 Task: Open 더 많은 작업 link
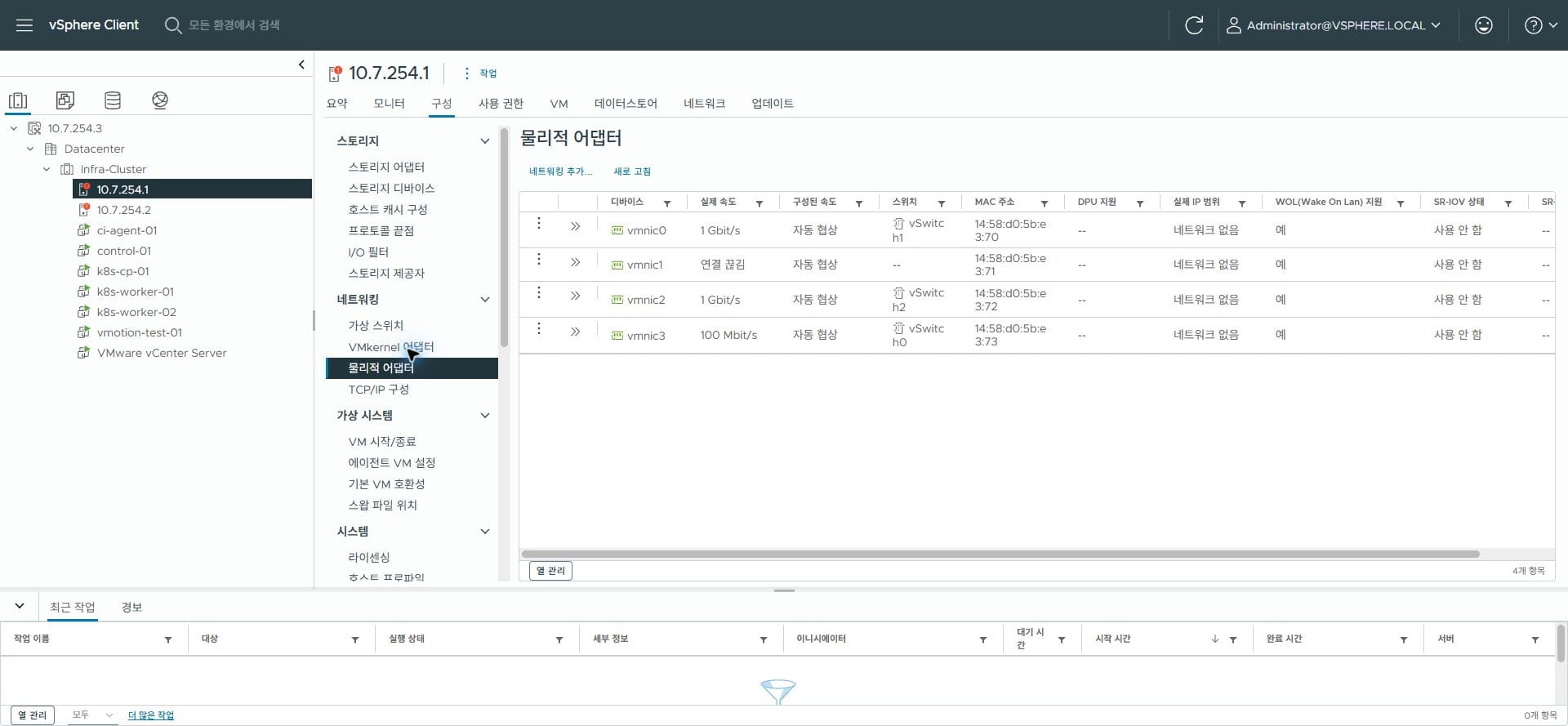151,715
